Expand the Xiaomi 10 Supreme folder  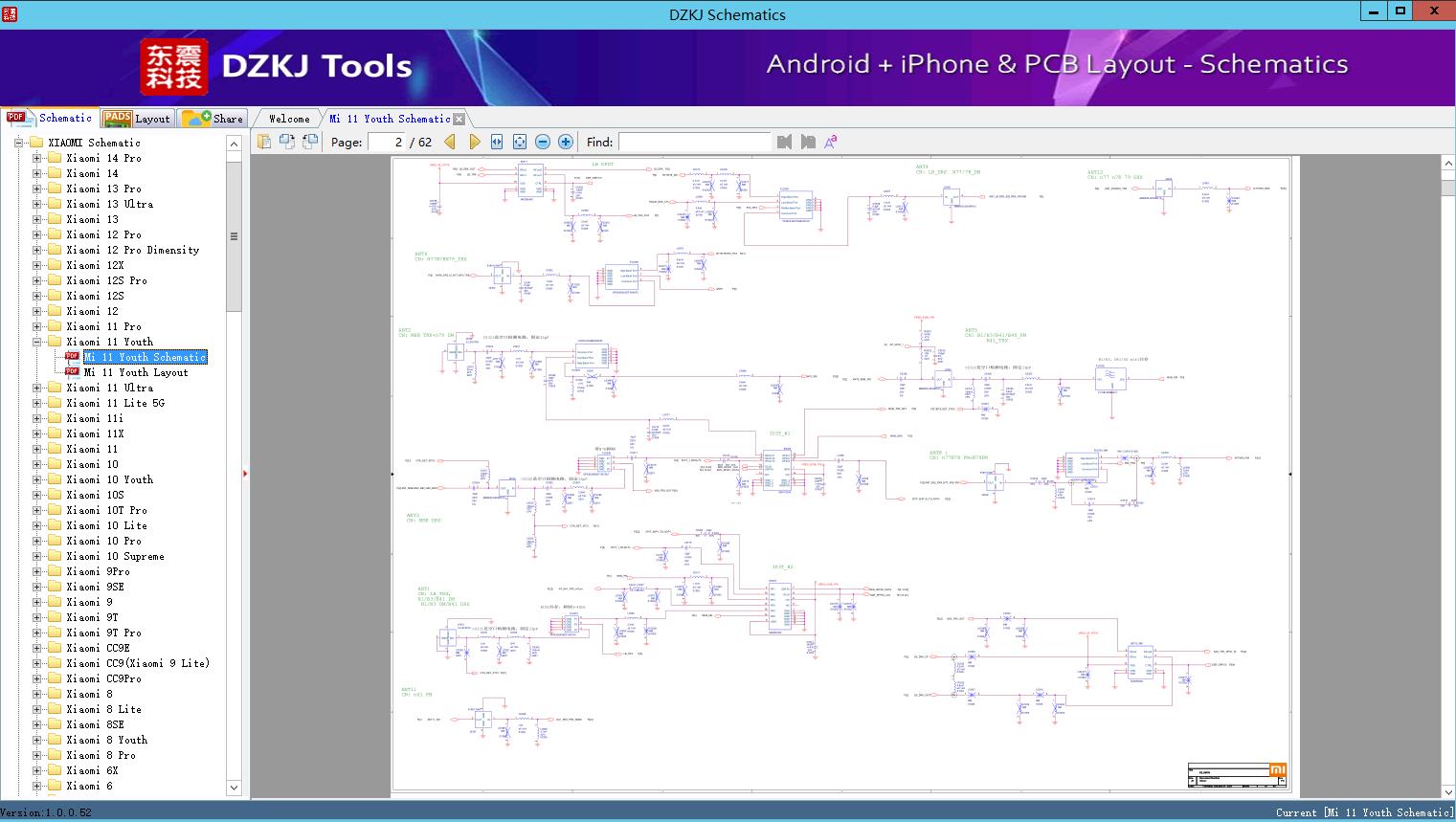pos(36,556)
